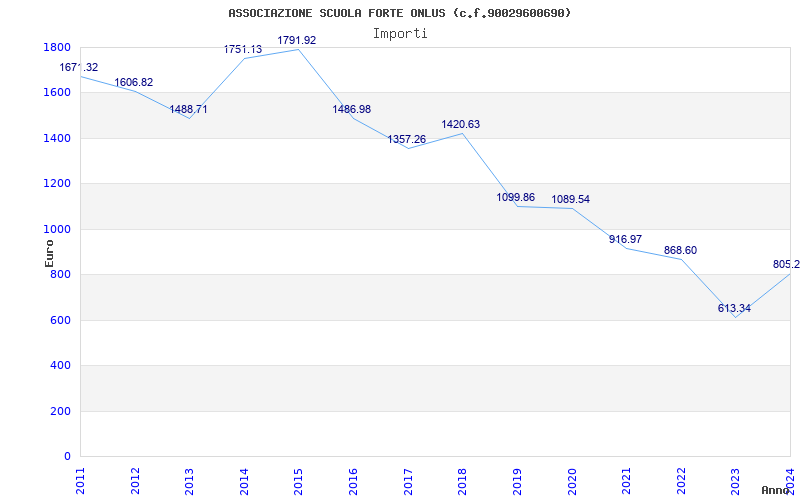The width and height of the screenshot is (800, 500).
Task: Click the Euro axis label
Action: (x=49, y=253)
